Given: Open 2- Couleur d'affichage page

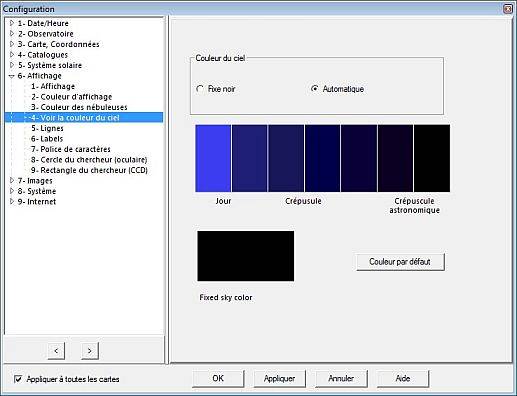Looking at the screenshot, I should (72, 97).
